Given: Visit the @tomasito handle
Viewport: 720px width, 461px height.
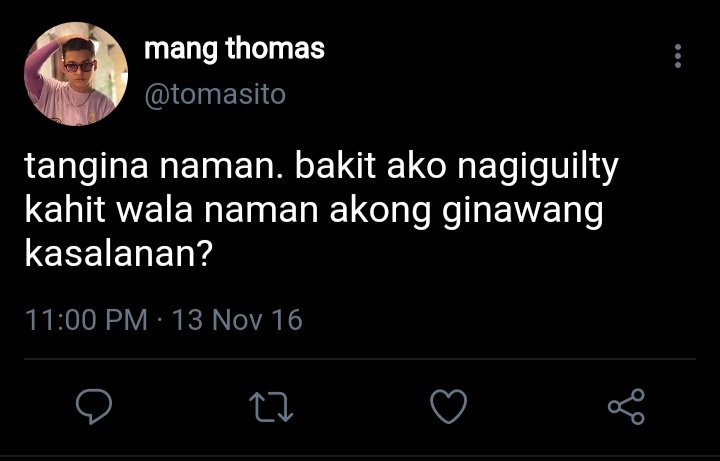Looking at the screenshot, I should point(215,95).
